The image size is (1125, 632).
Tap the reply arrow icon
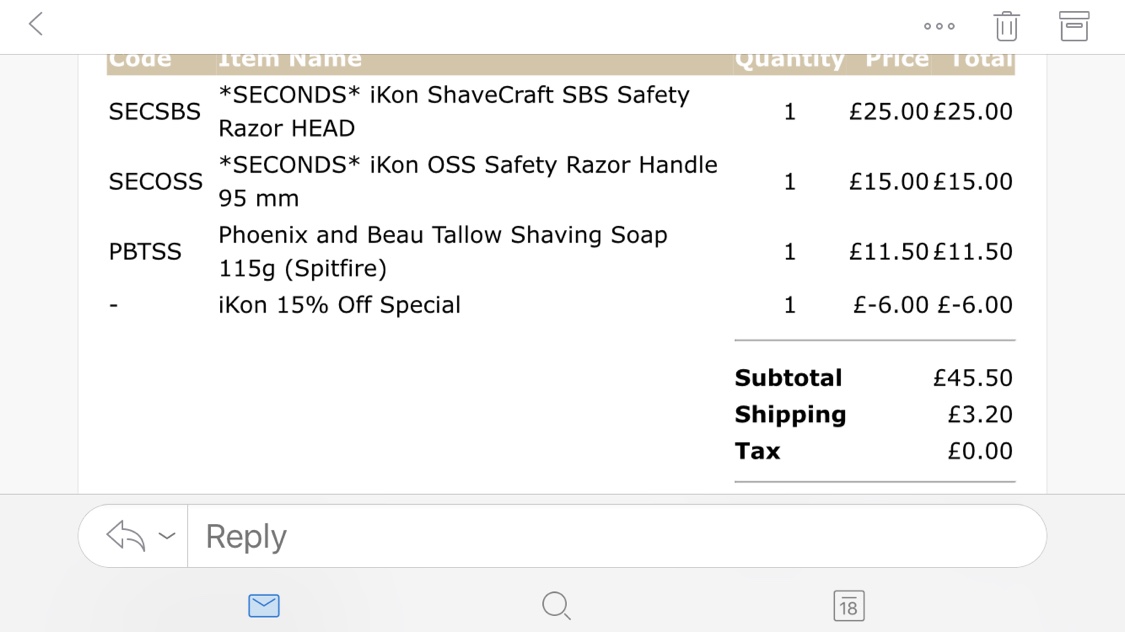(x=126, y=536)
